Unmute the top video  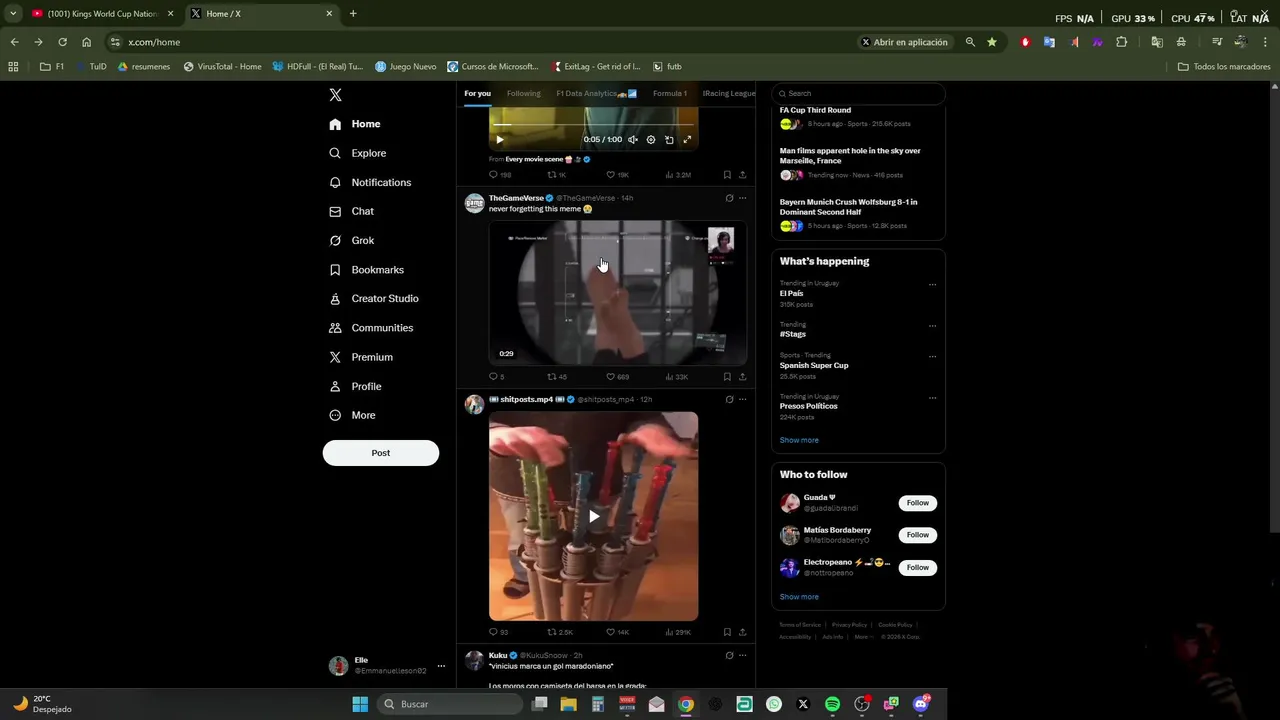[633, 140]
